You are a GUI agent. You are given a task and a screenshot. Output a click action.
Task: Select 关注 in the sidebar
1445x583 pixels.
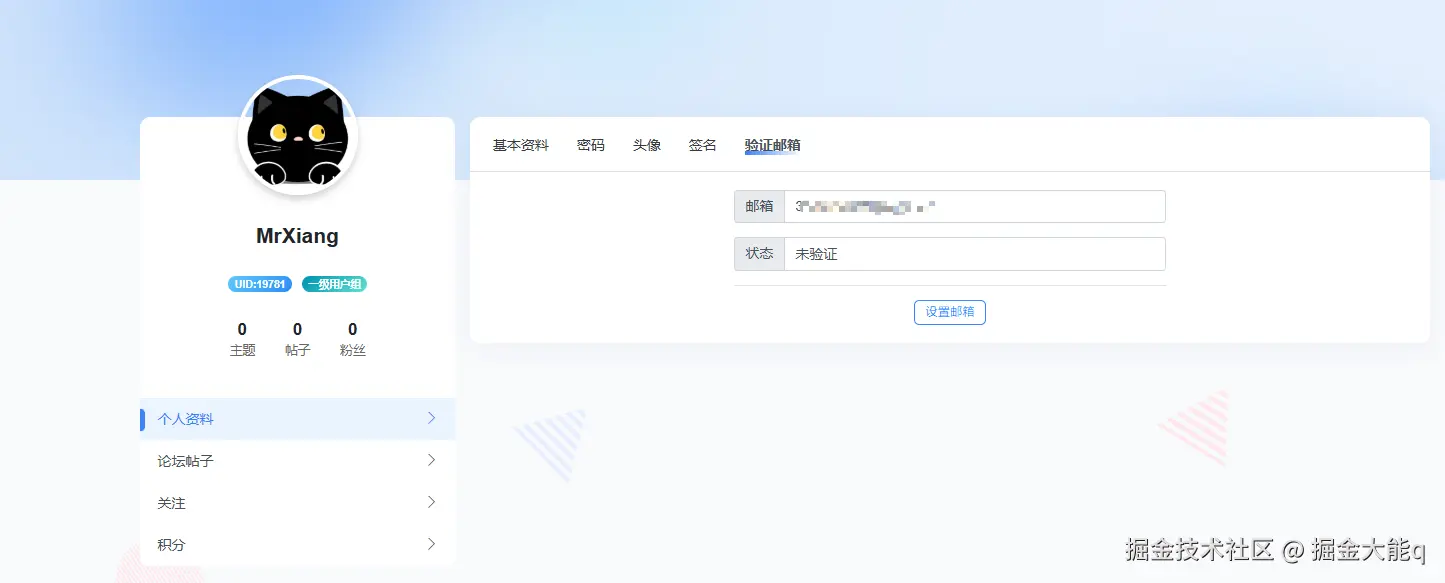(x=171, y=503)
